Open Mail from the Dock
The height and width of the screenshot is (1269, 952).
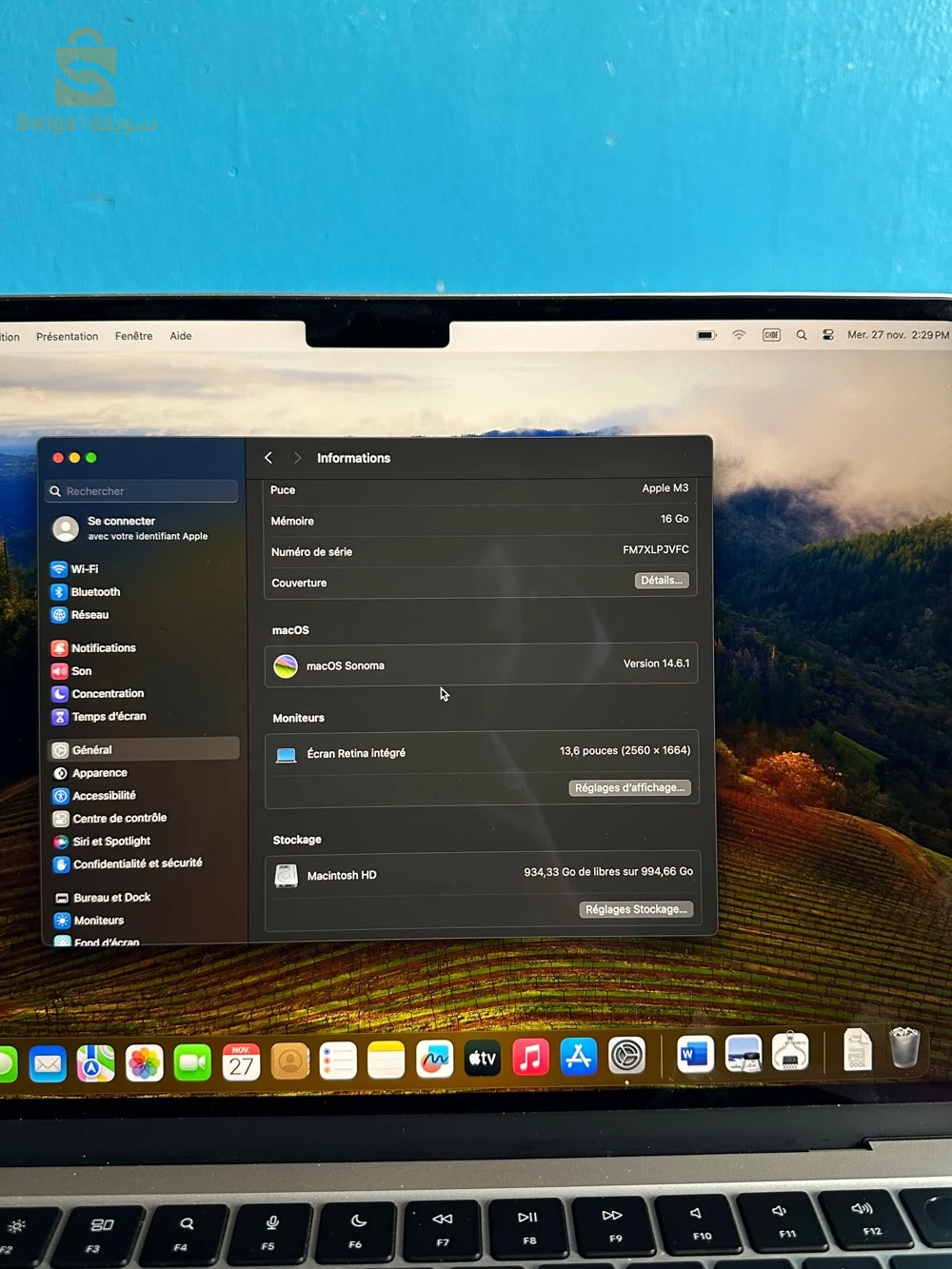pos(48,1063)
